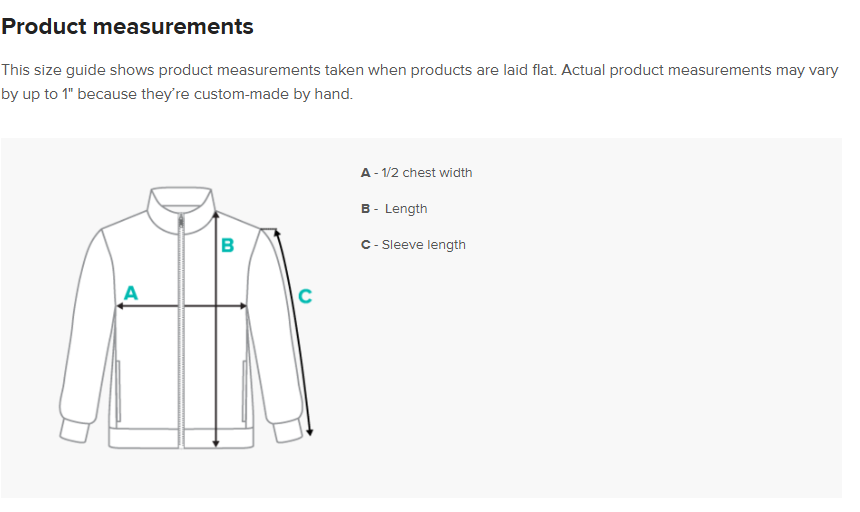Click the size guide description paragraph
The image size is (860, 512).
[x=420, y=83]
